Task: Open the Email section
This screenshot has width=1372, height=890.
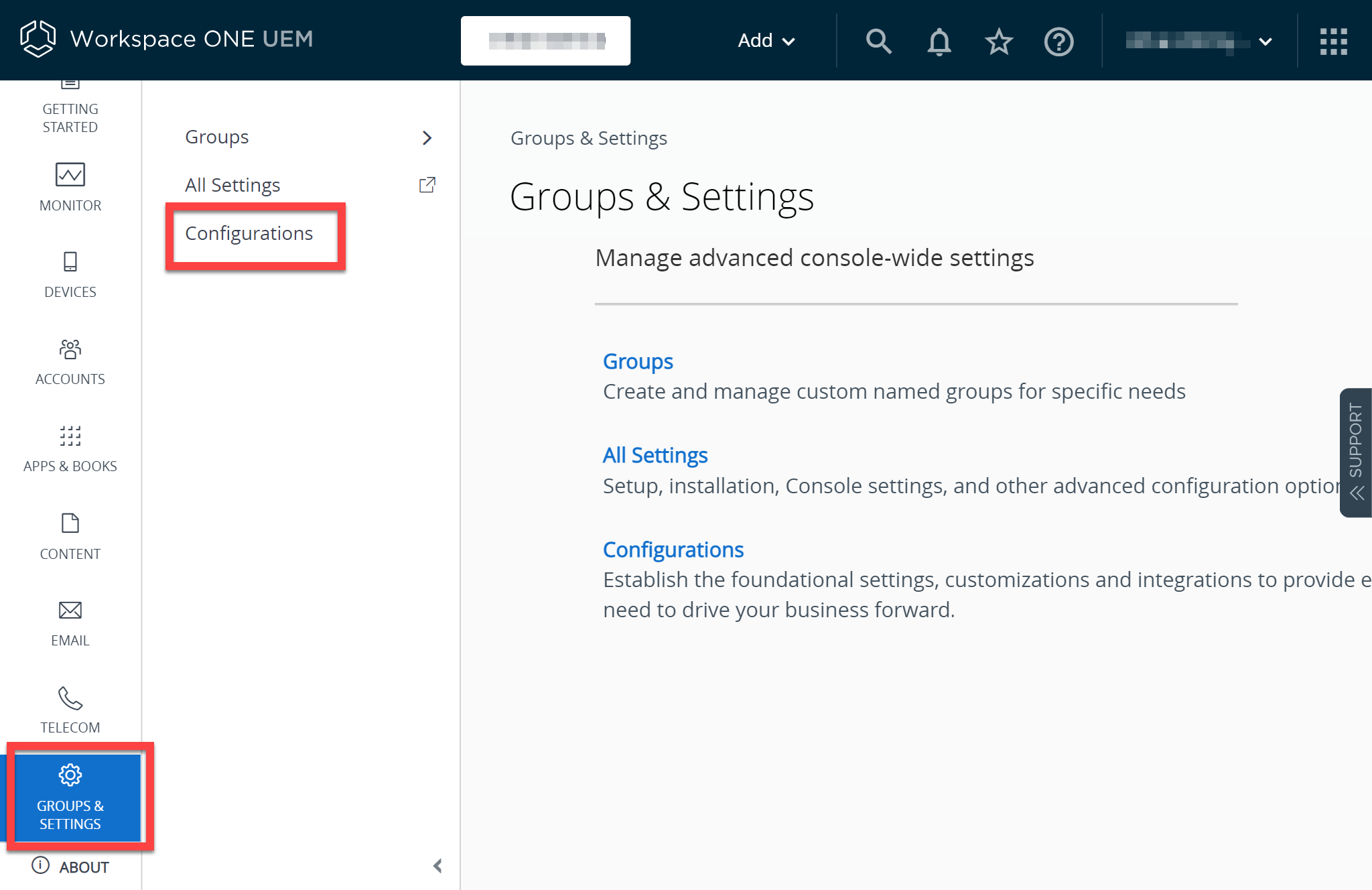Action: (70, 623)
